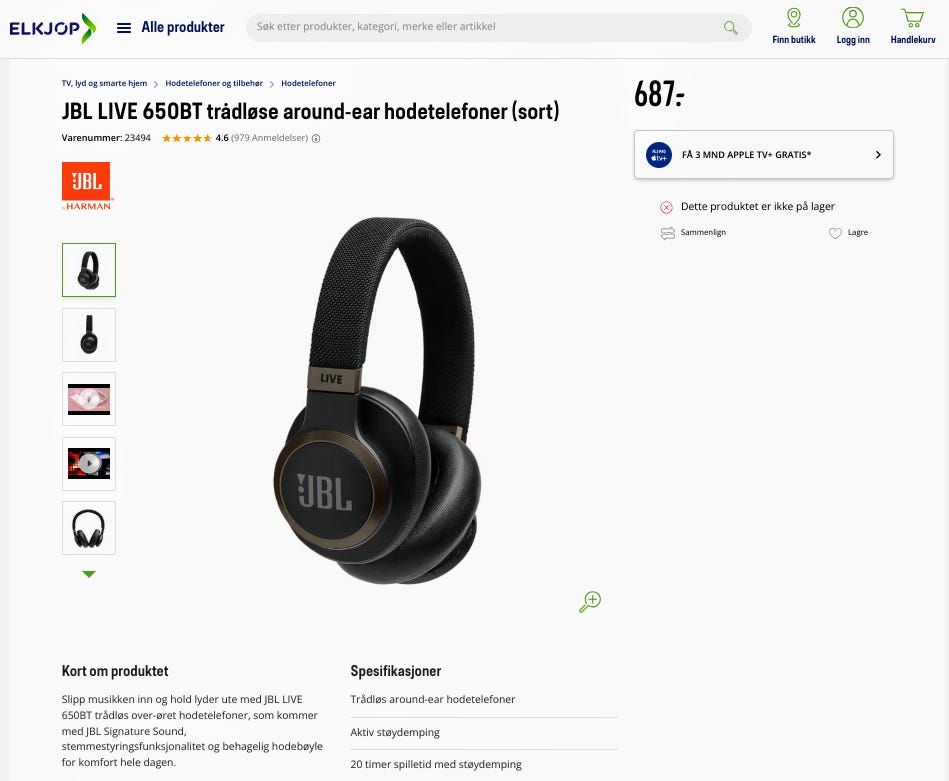Expand thumbnail list with green down arrow
Screen dimensions: 949x781
pyautogui.click(x=89, y=574)
